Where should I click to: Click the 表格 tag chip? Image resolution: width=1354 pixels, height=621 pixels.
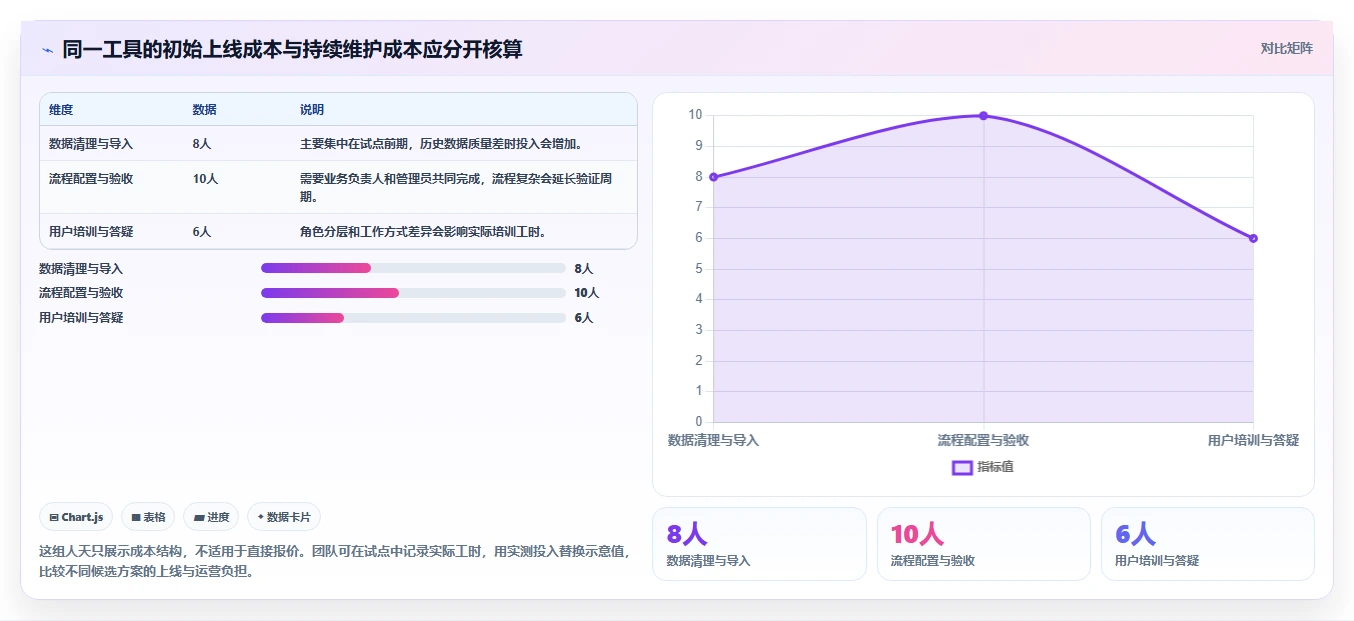tap(148, 517)
